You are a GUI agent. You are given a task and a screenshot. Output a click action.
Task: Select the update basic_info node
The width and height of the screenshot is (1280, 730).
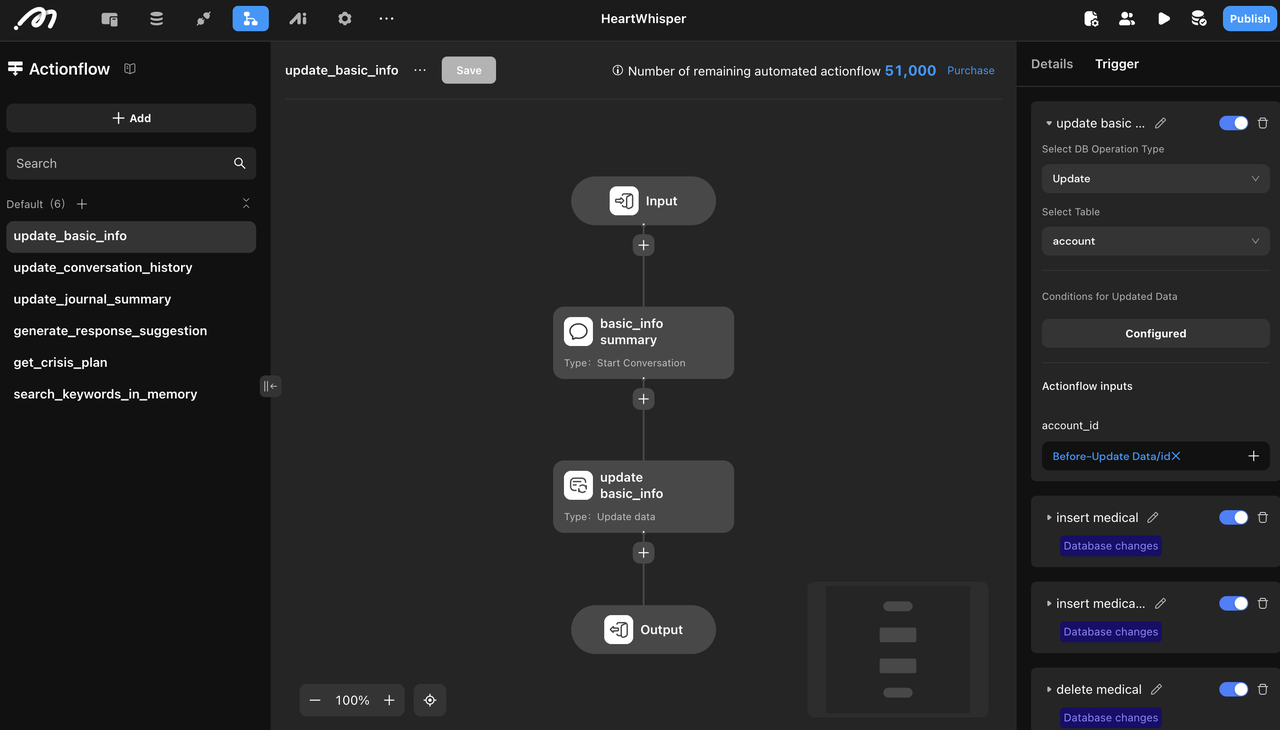pos(643,496)
